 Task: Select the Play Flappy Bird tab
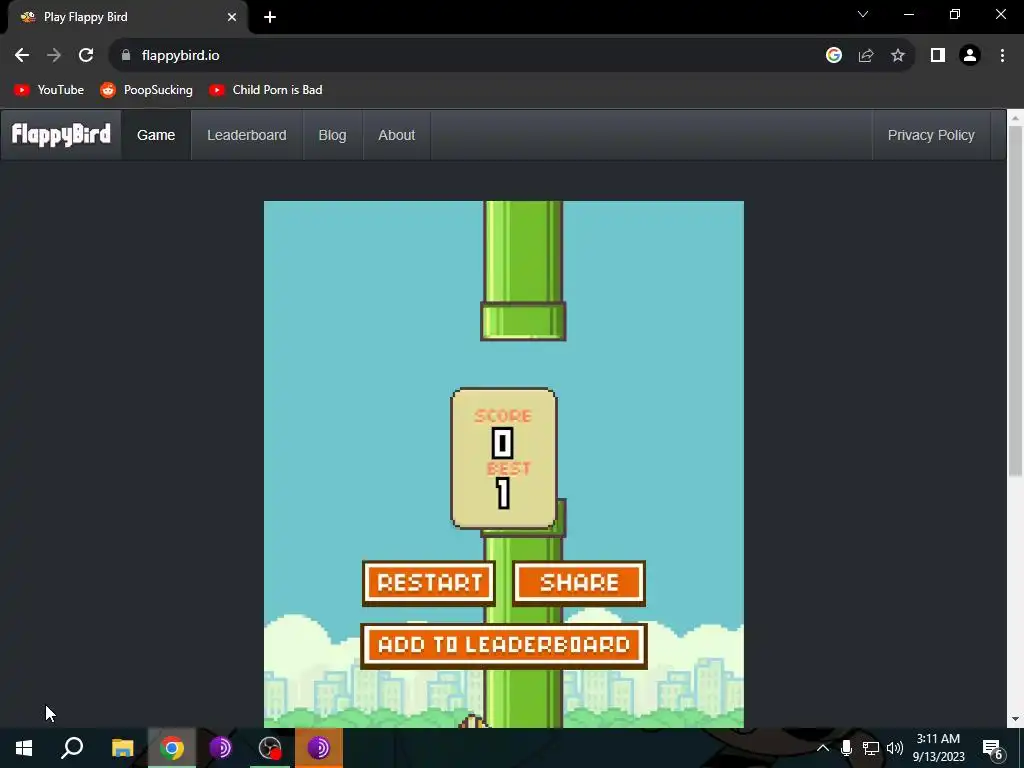pos(127,18)
